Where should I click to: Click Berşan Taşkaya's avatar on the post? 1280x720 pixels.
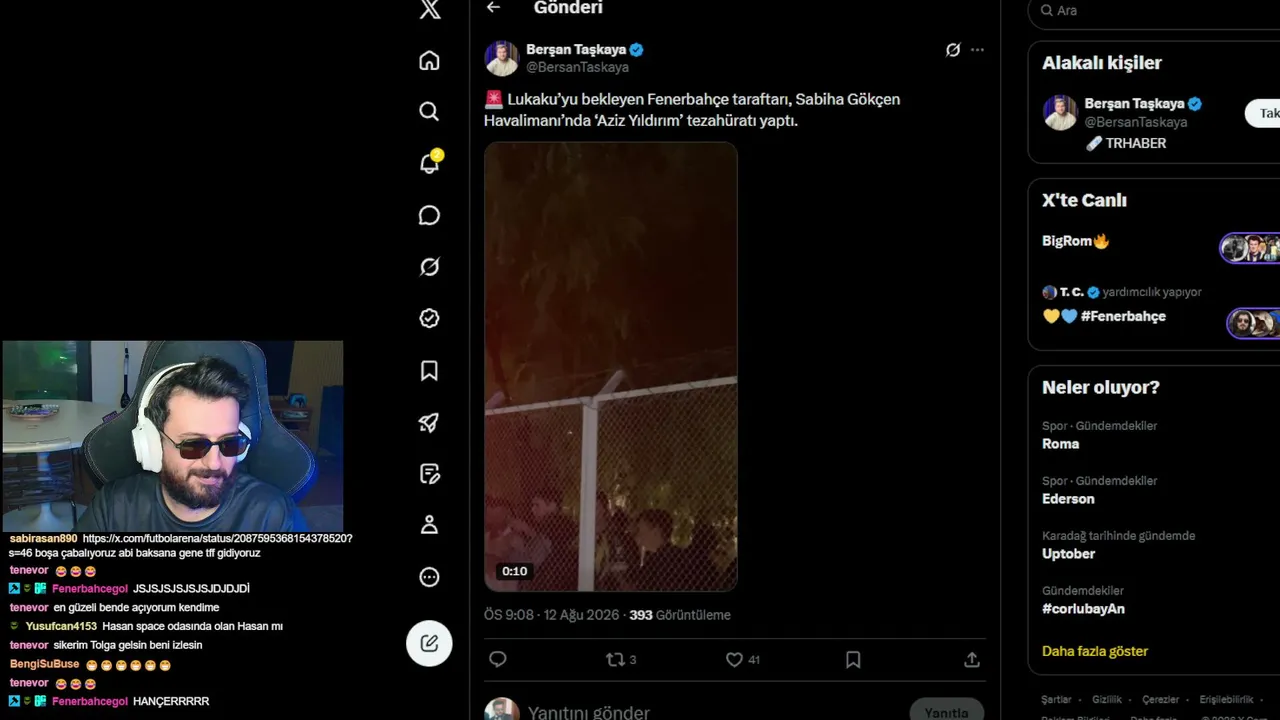pos(502,58)
